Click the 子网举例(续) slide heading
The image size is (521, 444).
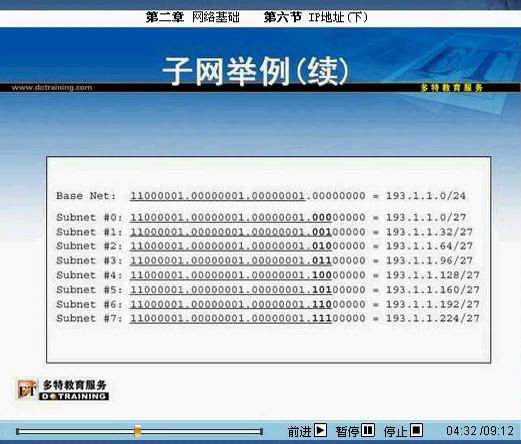tap(255, 71)
